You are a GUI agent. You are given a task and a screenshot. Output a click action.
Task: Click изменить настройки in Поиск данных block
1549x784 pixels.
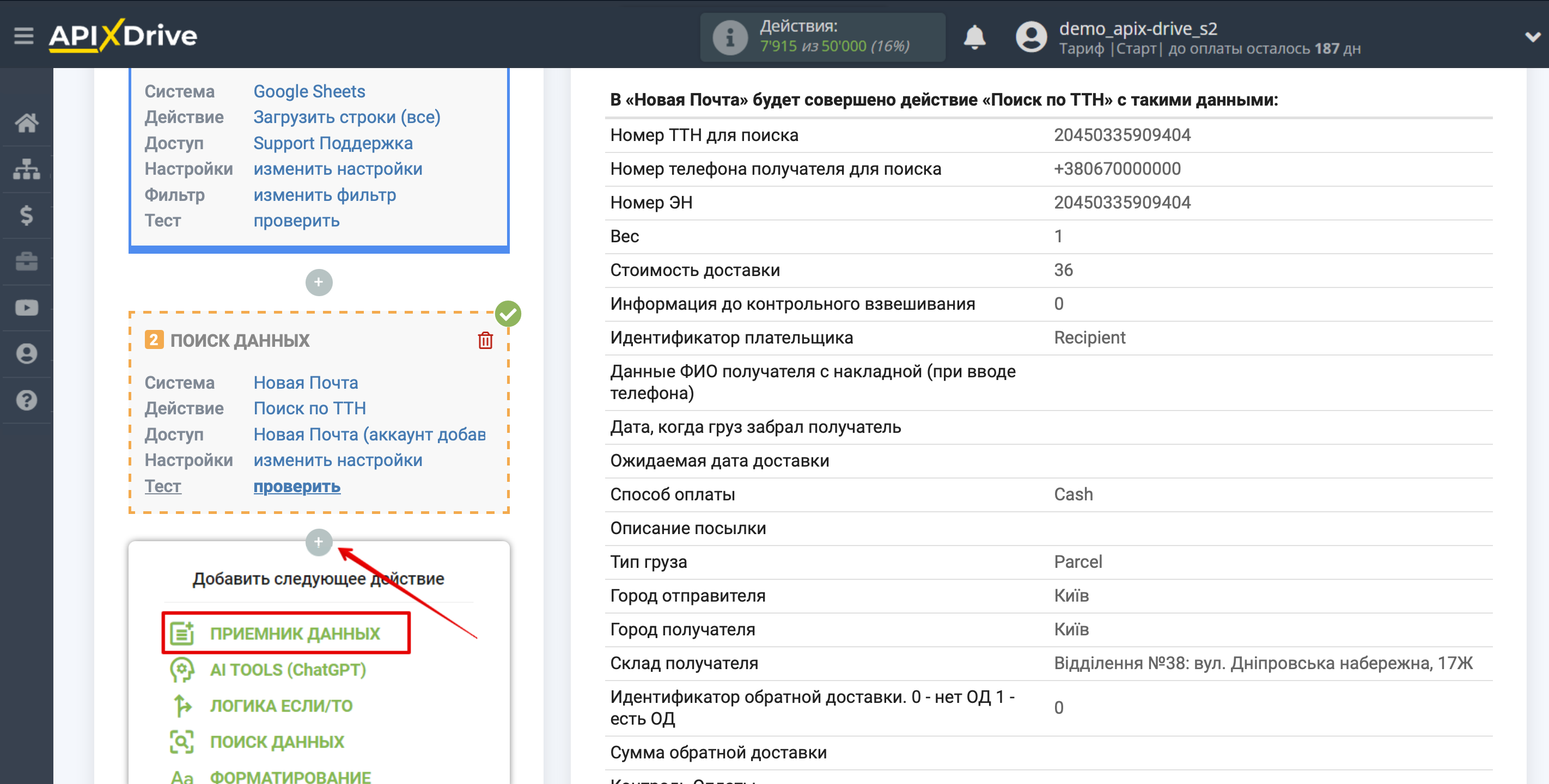338,460
